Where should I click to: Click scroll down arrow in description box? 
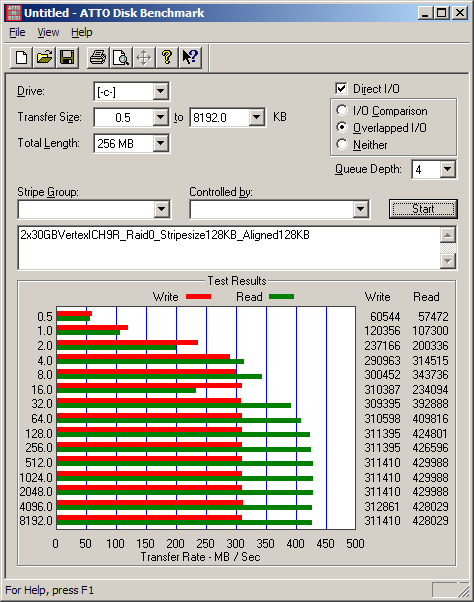click(448, 261)
